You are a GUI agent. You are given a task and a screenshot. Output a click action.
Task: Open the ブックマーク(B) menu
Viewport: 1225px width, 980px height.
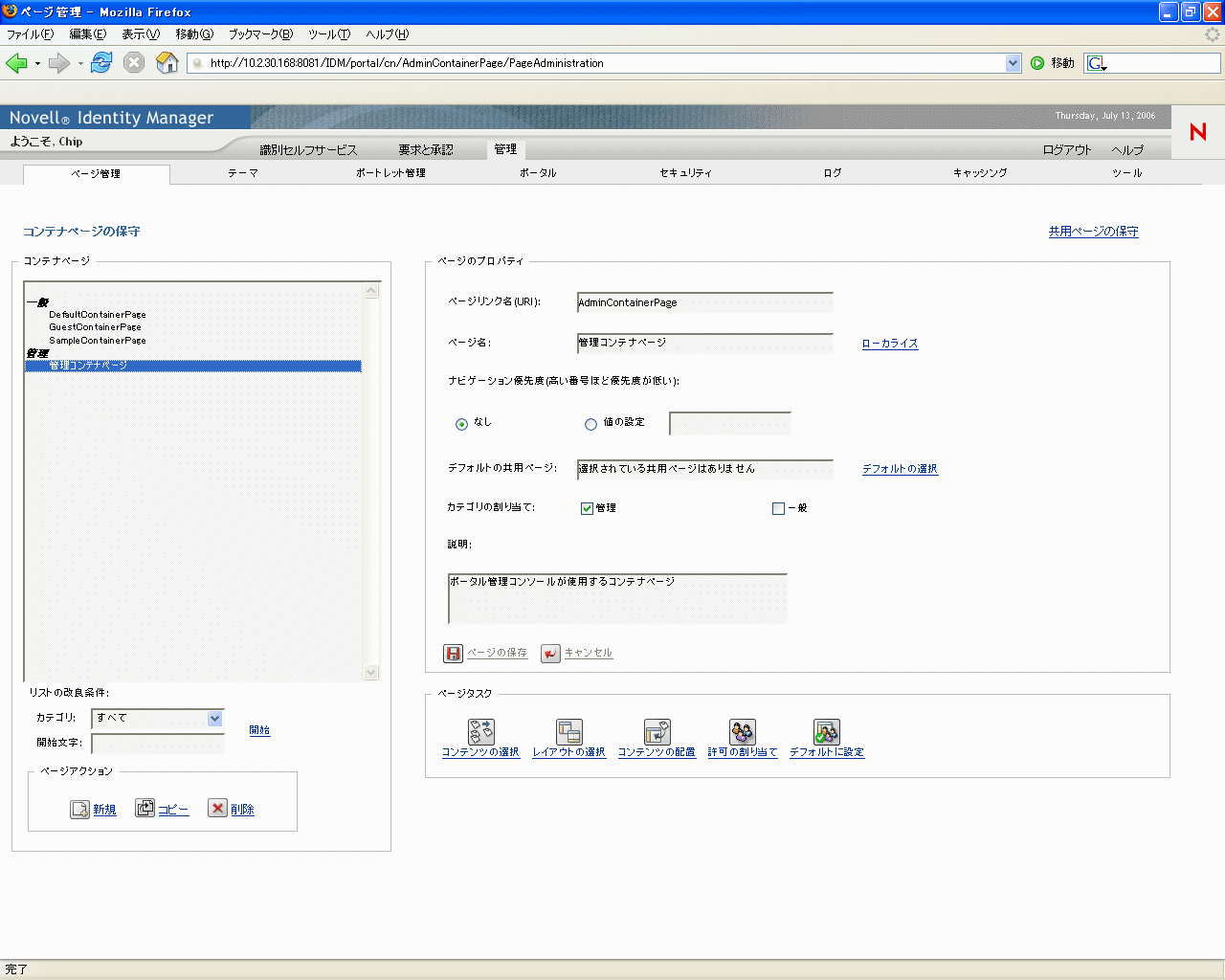pos(260,34)
